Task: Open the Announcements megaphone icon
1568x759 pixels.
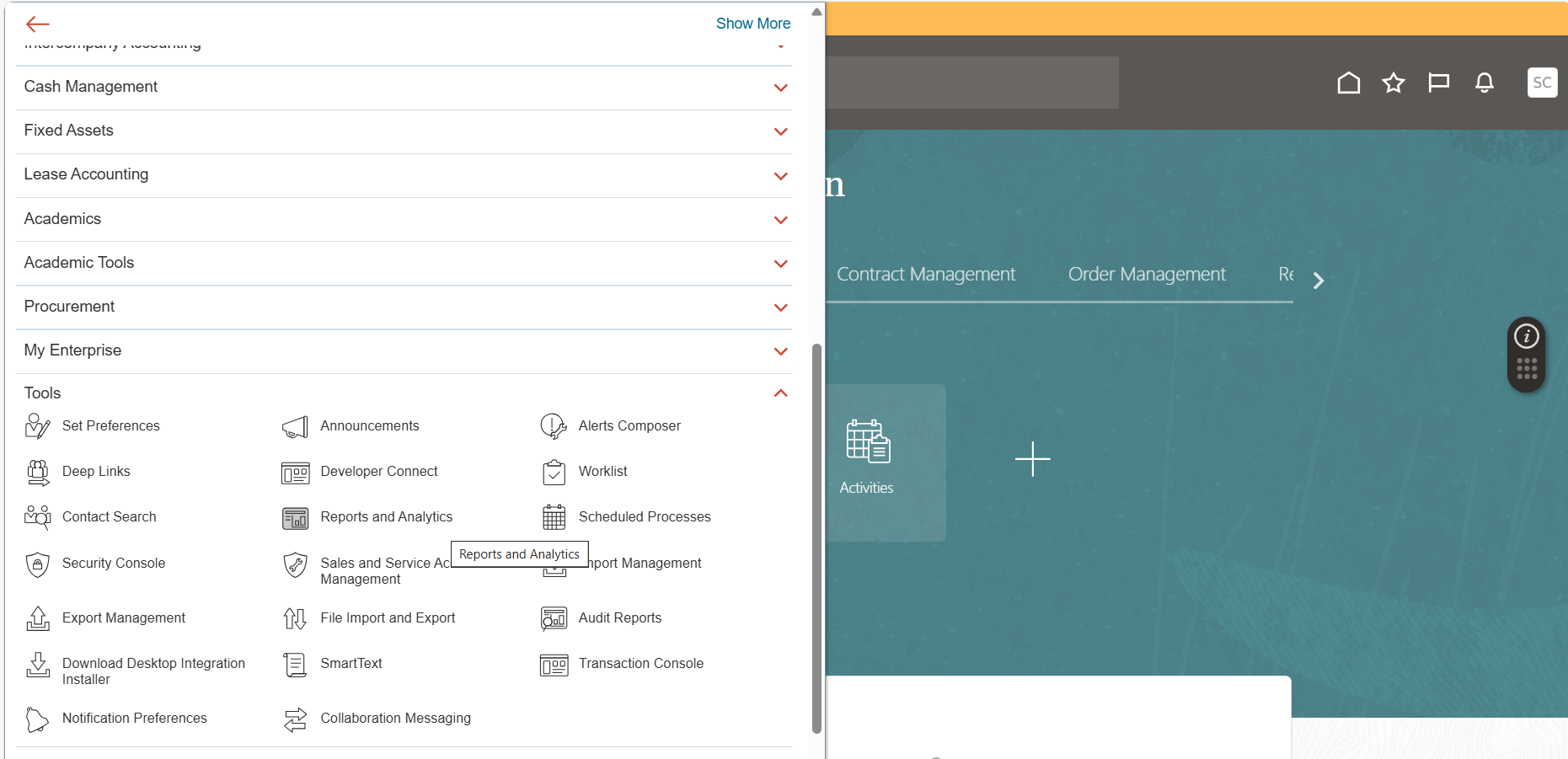Action: [295, 427]
